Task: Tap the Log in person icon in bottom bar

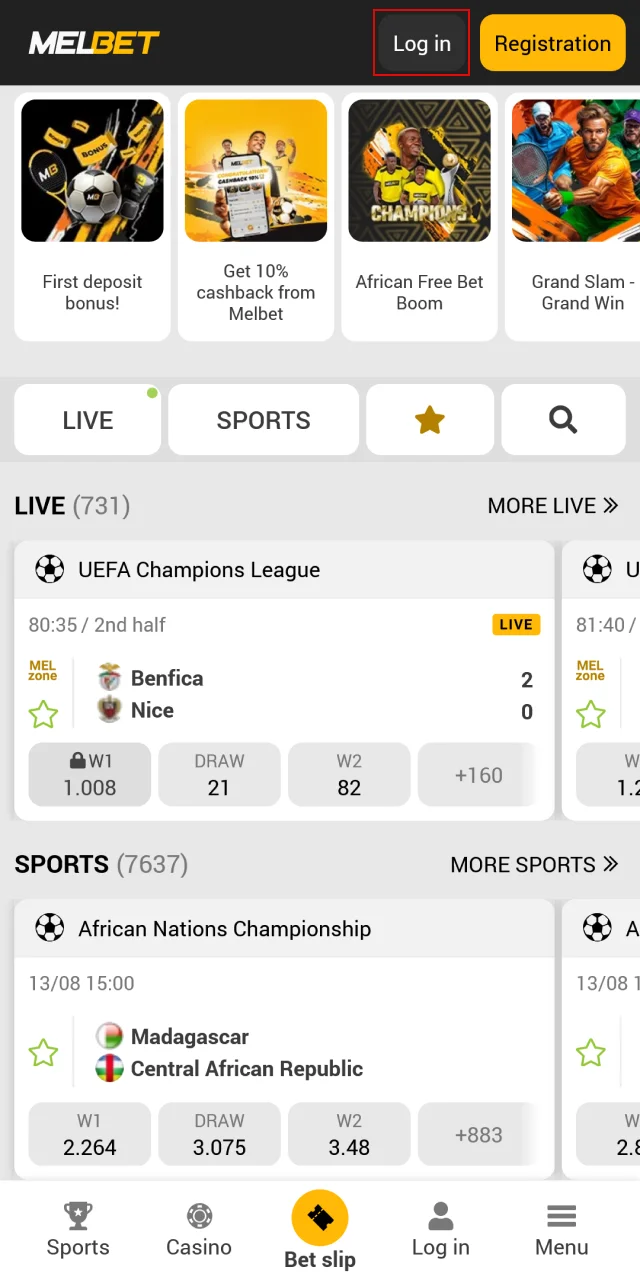Action: [x=440, y=1217]
